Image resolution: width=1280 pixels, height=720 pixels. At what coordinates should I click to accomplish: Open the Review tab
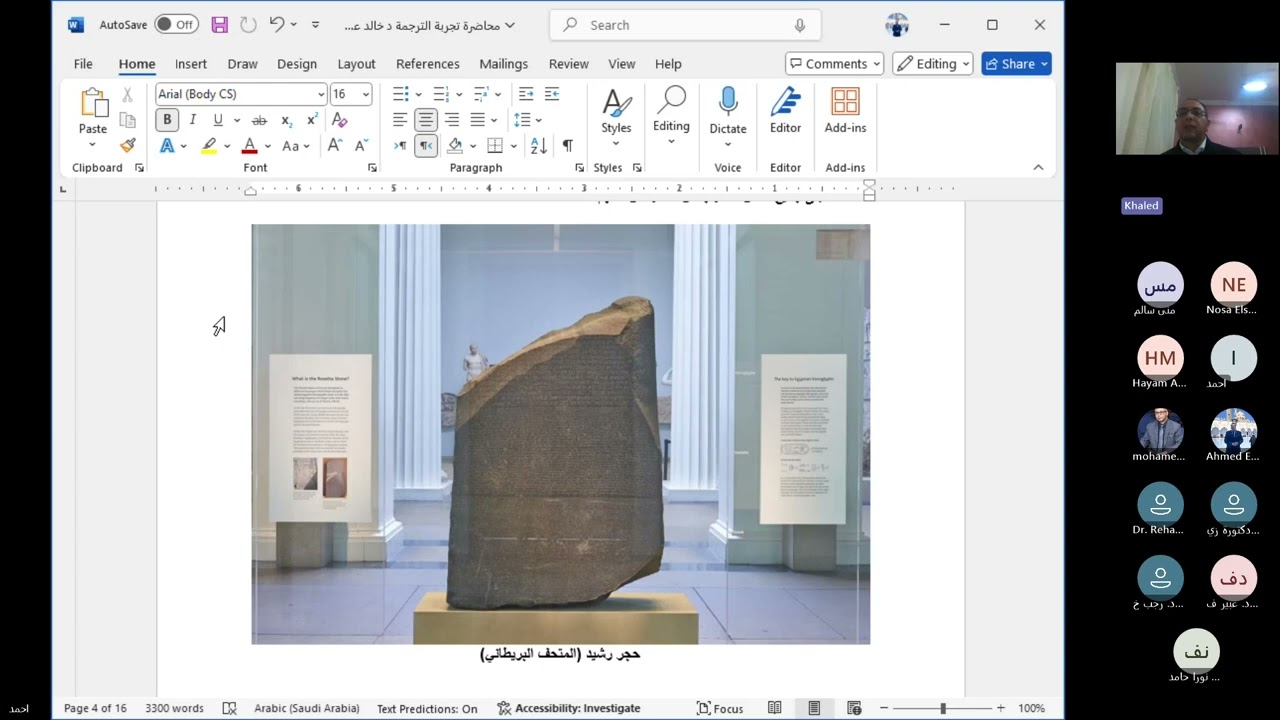pyautogui.click(x=569, y=64)
